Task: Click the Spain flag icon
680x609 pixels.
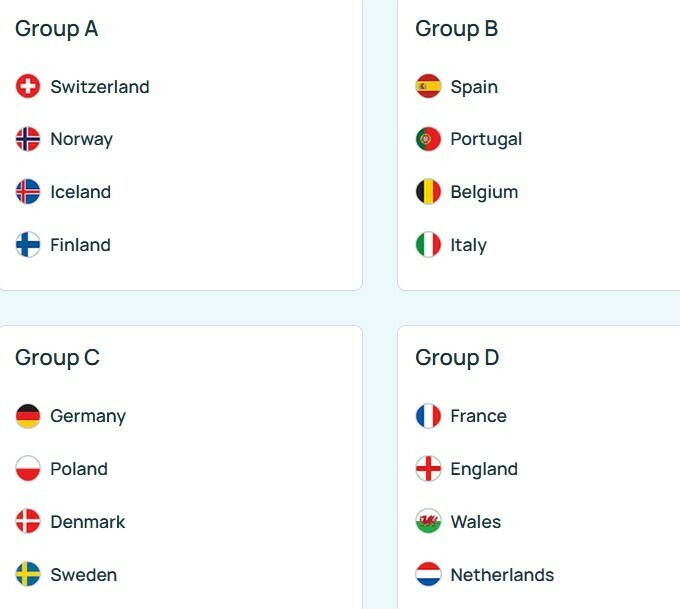Action: (x=428, y=87)
